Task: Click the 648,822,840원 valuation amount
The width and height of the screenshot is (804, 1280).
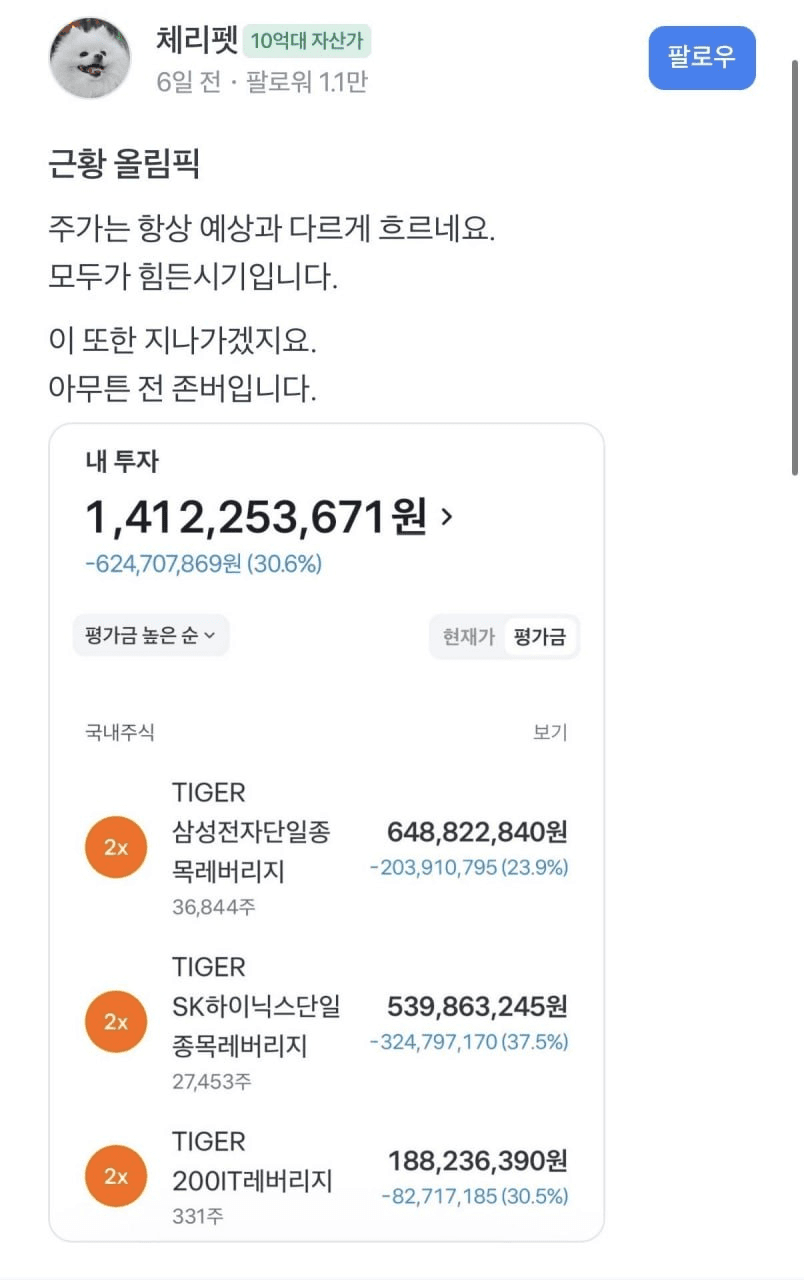Action: coord(477,831)
